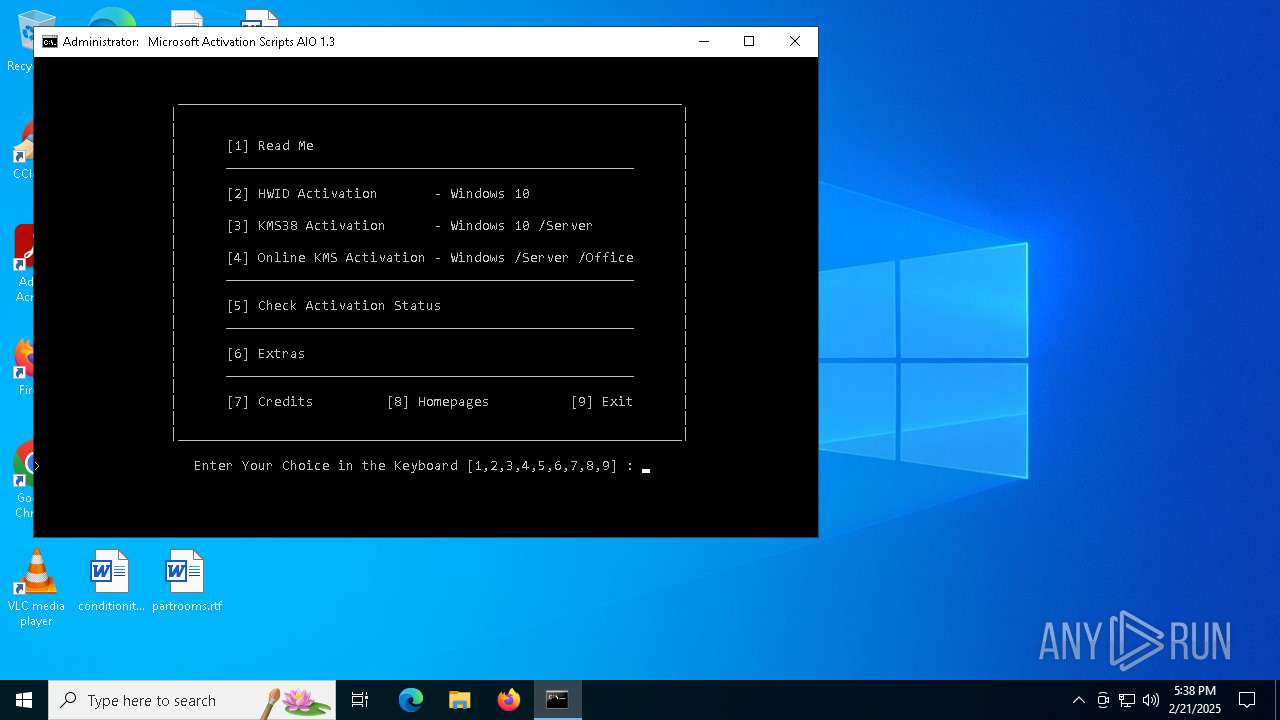Click the [9] Exit entry
Viewport: 1280px width, 720px height.
coord(602,402)
